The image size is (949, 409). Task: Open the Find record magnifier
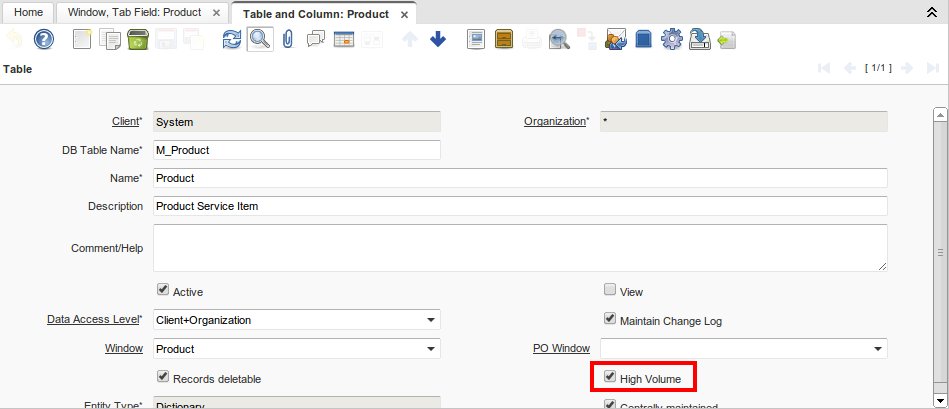260,39
